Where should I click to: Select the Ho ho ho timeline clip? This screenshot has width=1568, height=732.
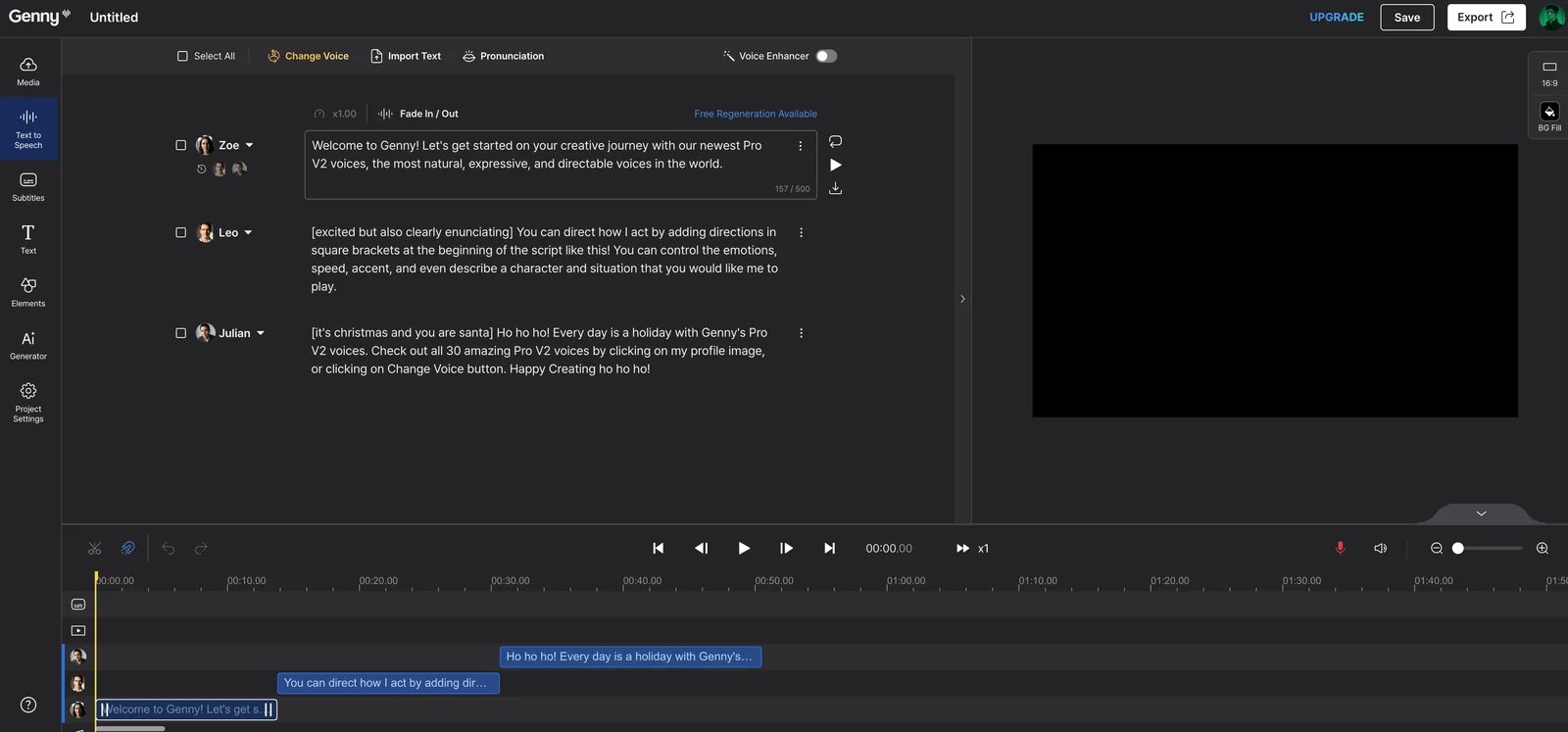[630, 657]
